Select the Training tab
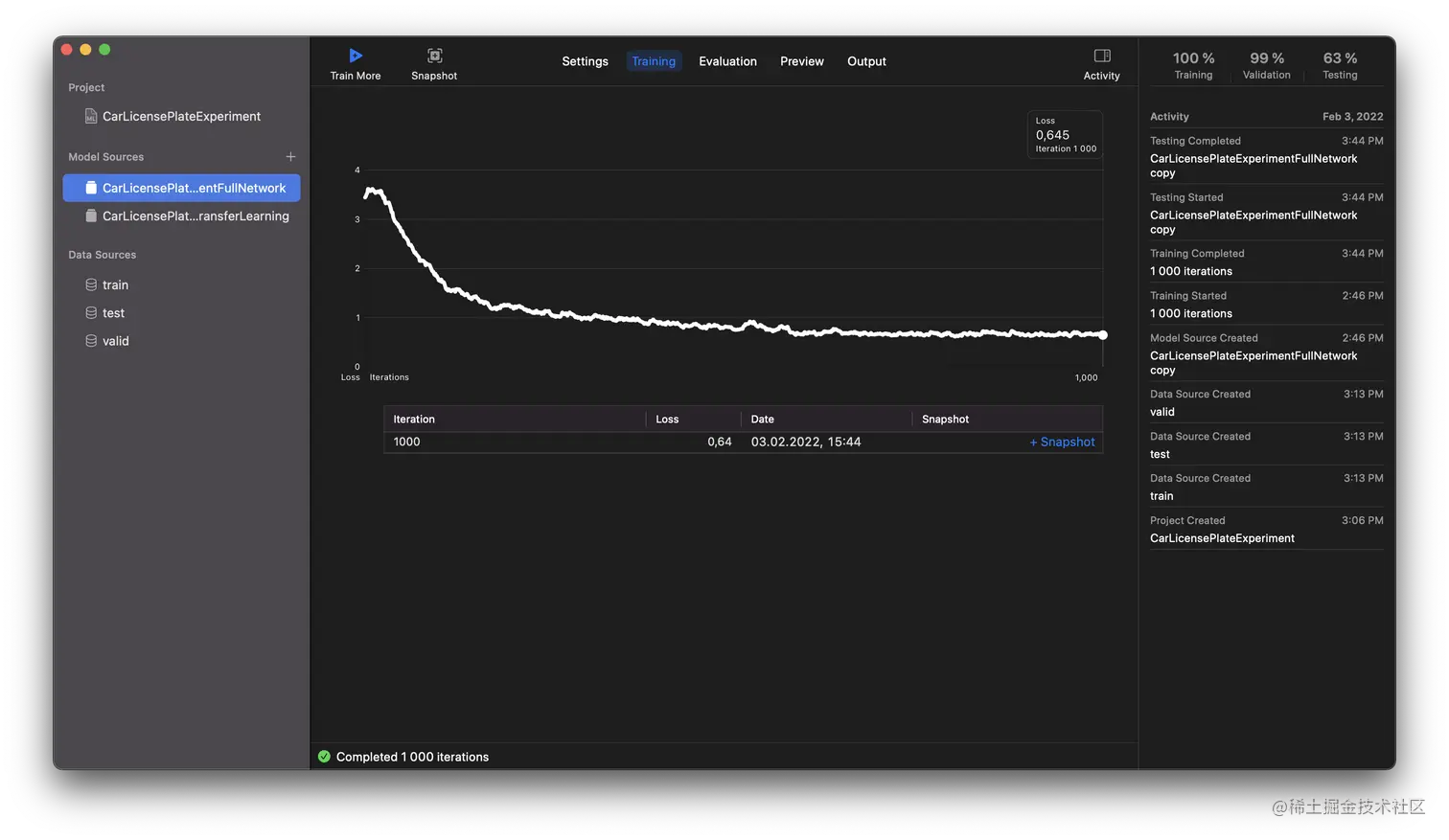Viewport: 1449px width, 840px height. click(654, 60)
